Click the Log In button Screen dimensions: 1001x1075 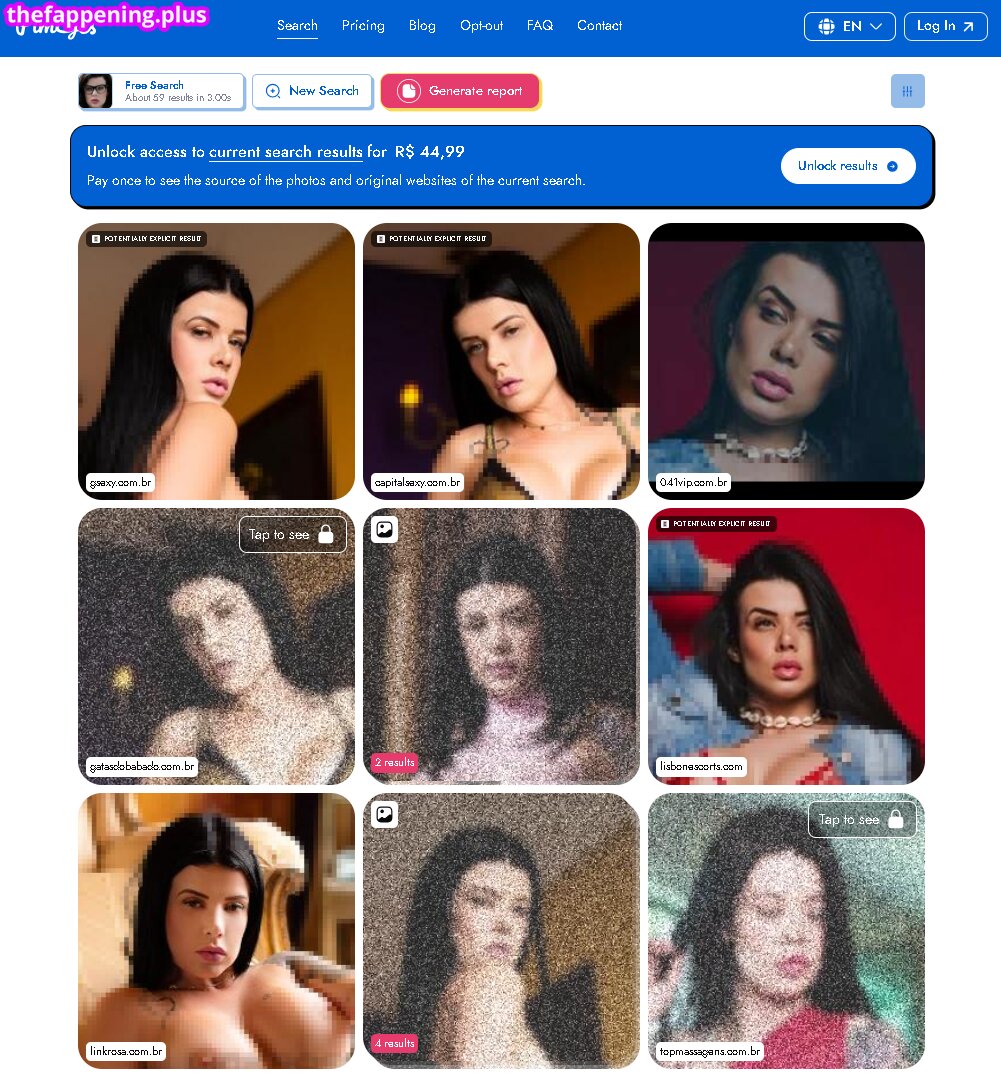(x=945, y=27)
